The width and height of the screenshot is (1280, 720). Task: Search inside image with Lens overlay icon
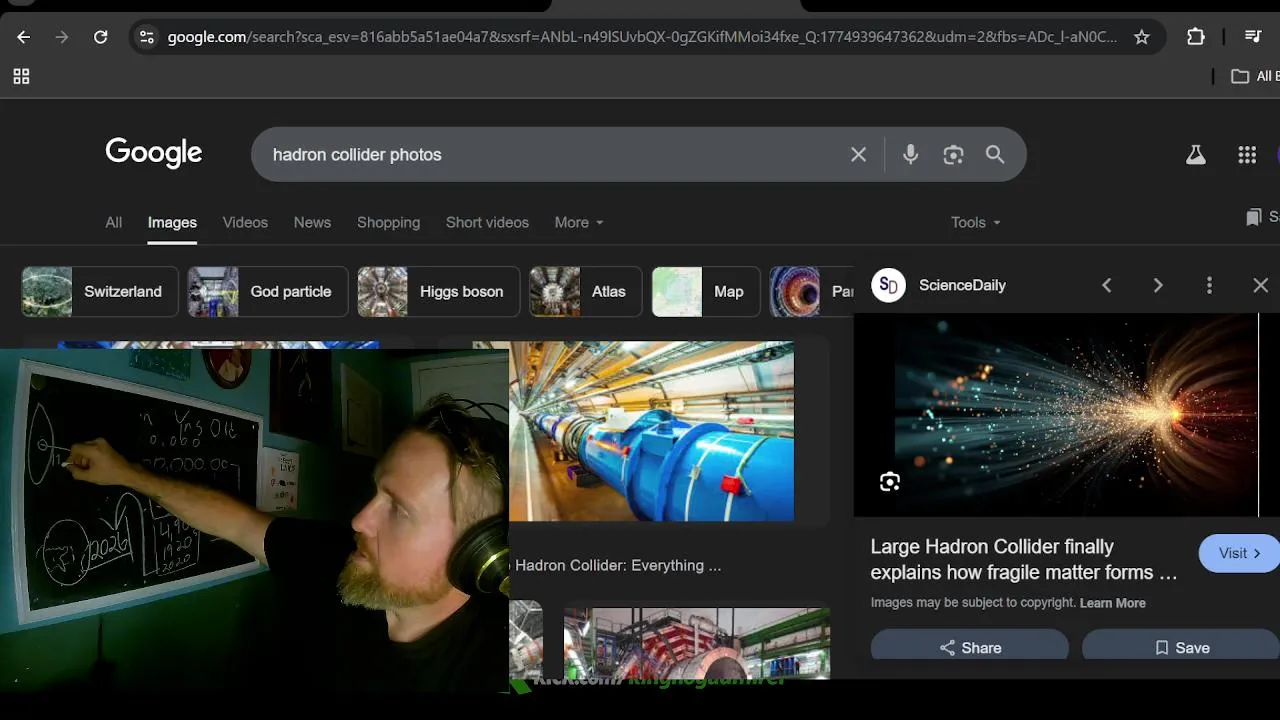(x=890, y=482)
